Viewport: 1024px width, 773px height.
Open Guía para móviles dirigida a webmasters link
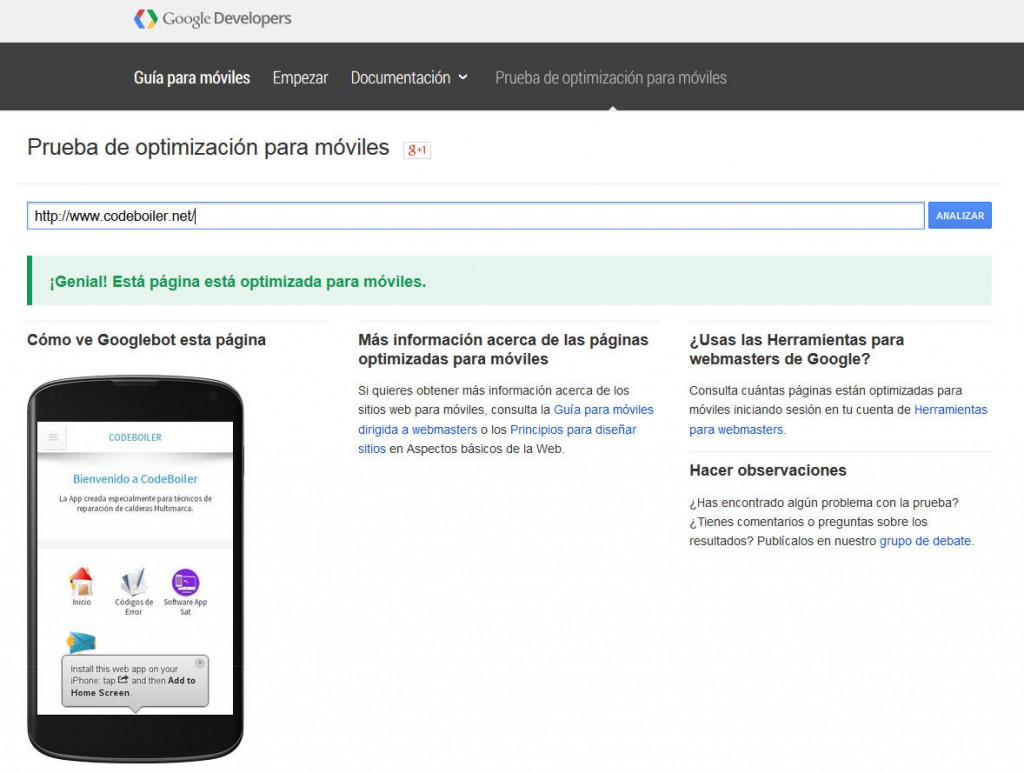click(x=505, y=420)
